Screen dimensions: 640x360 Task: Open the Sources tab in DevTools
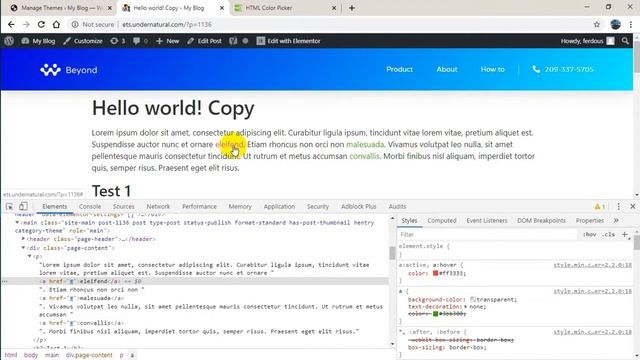tap(124, 207)
